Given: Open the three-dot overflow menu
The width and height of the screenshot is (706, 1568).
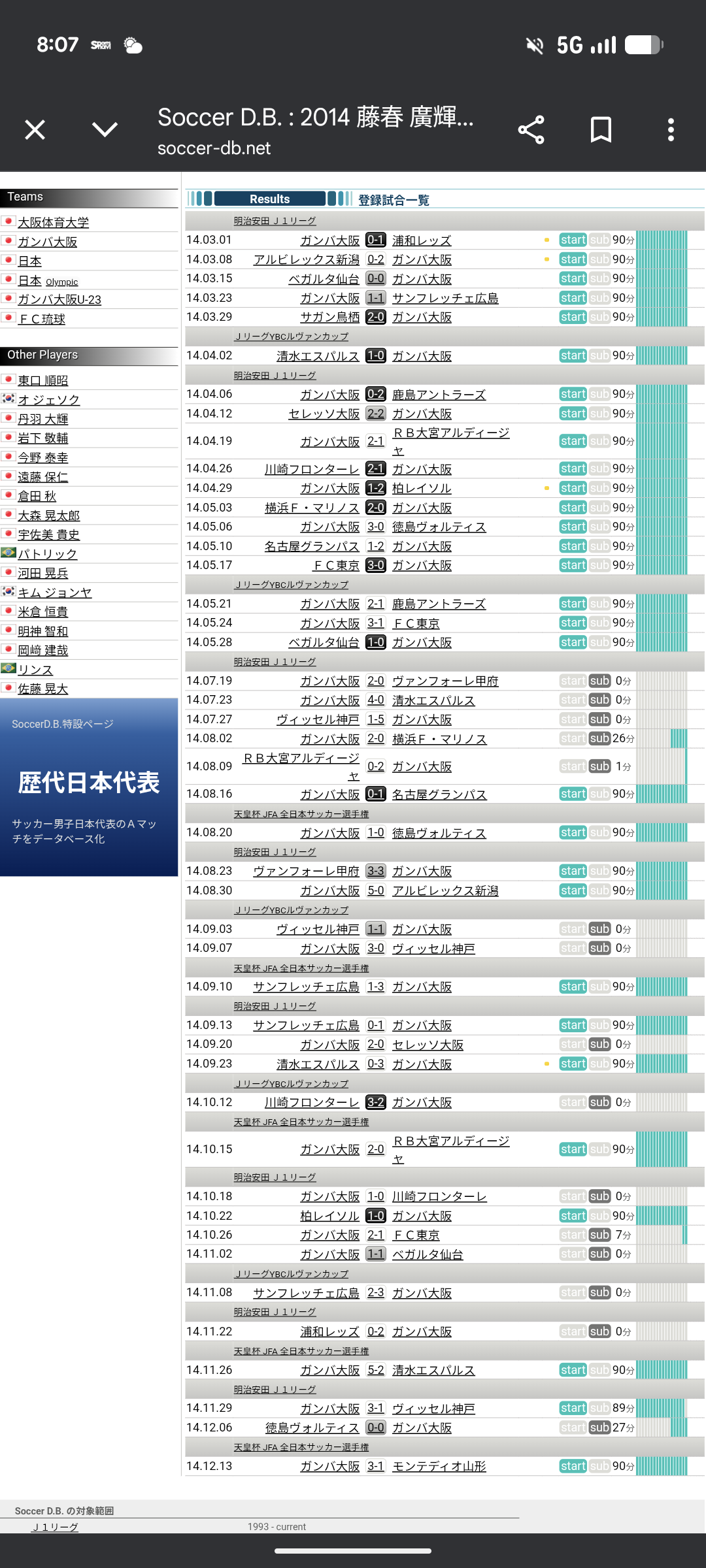Looking at the screenshot, I should coord(670,130).
